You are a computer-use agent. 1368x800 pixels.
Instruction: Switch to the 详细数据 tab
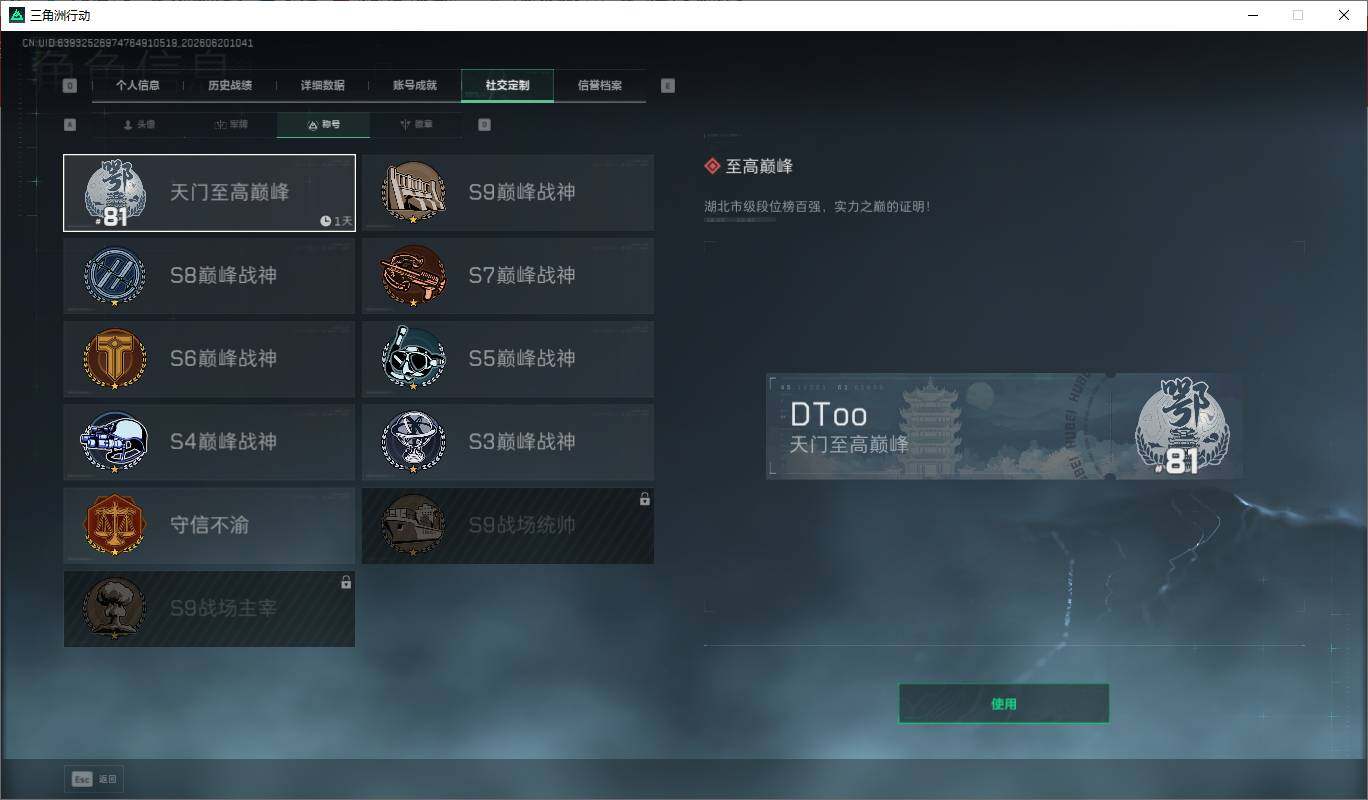coord(323,86)
